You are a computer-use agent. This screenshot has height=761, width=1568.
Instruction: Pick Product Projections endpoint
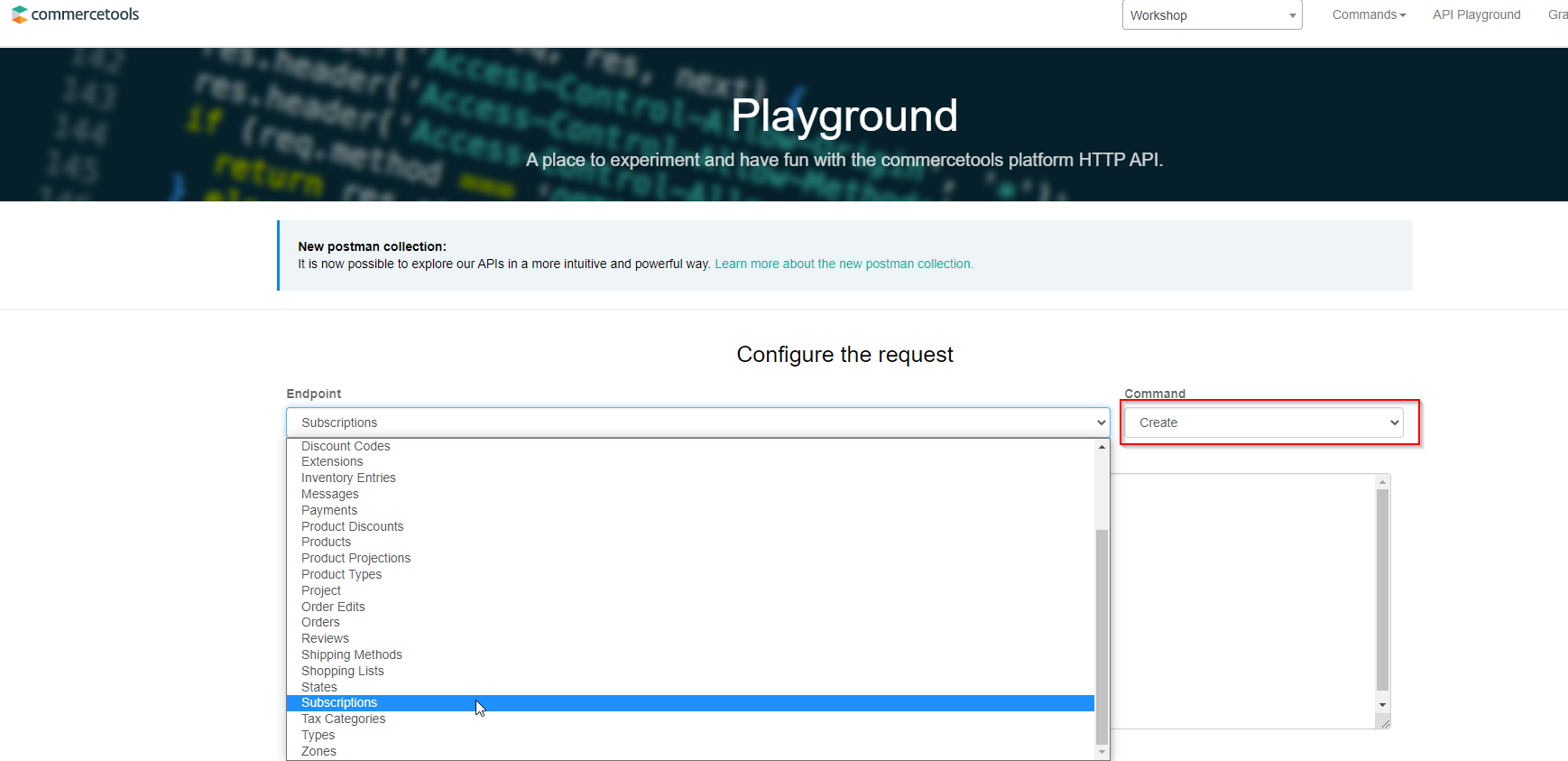click(355, 558)
